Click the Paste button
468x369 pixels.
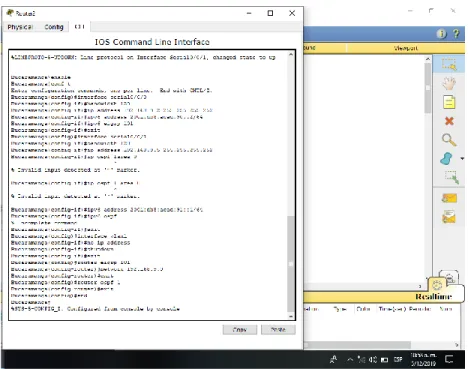tap(278, 330)
